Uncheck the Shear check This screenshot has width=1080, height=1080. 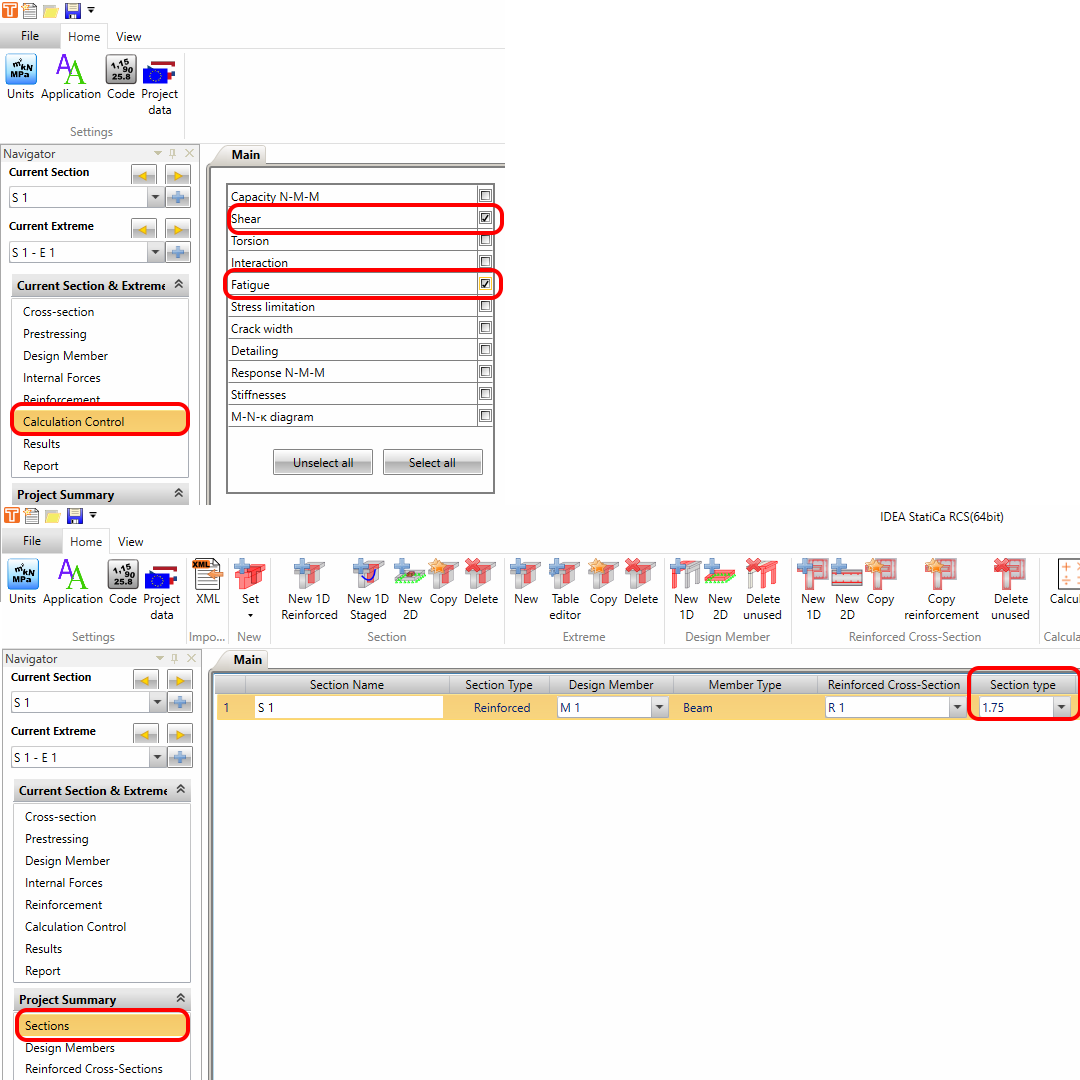click(485, 218)
